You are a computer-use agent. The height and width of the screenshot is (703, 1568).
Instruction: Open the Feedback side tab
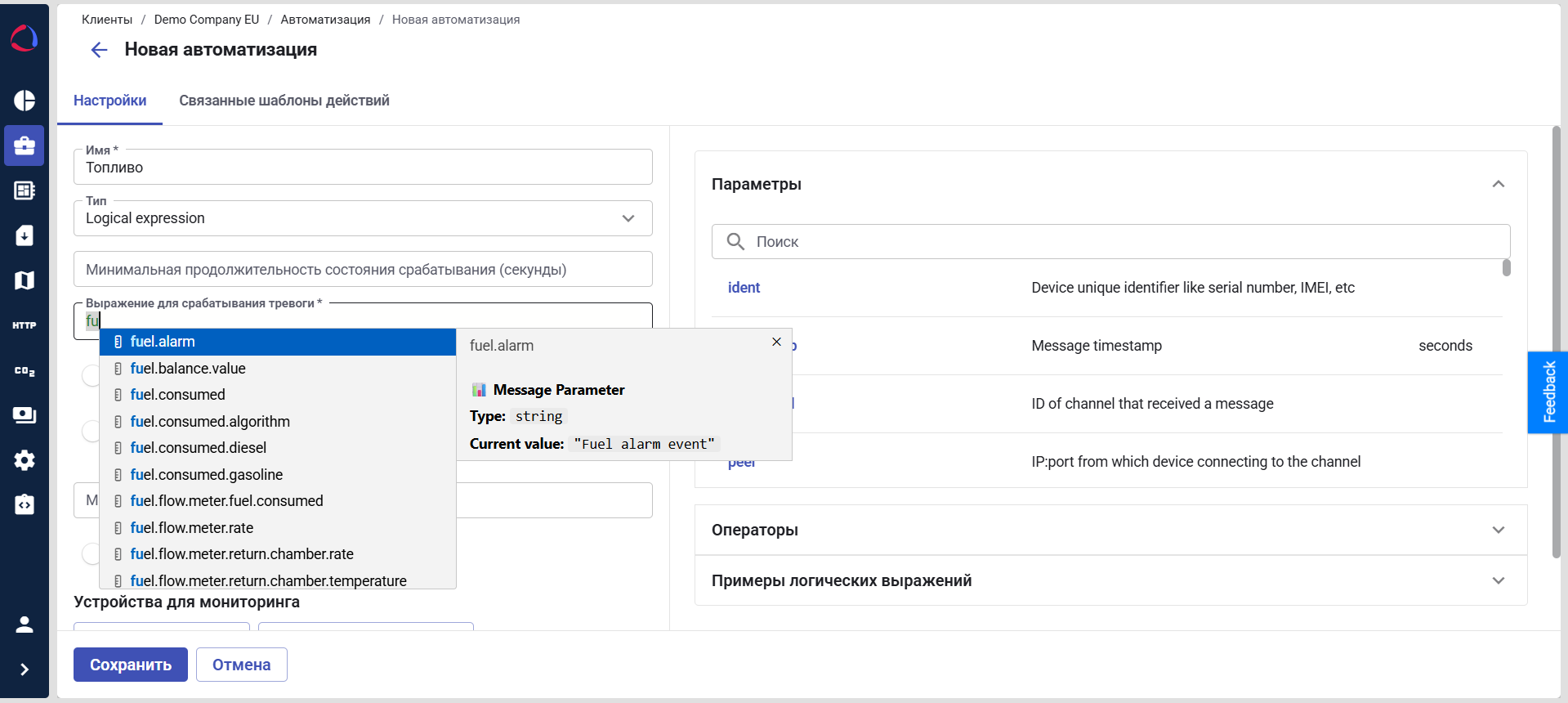[x=1548, y=392]
